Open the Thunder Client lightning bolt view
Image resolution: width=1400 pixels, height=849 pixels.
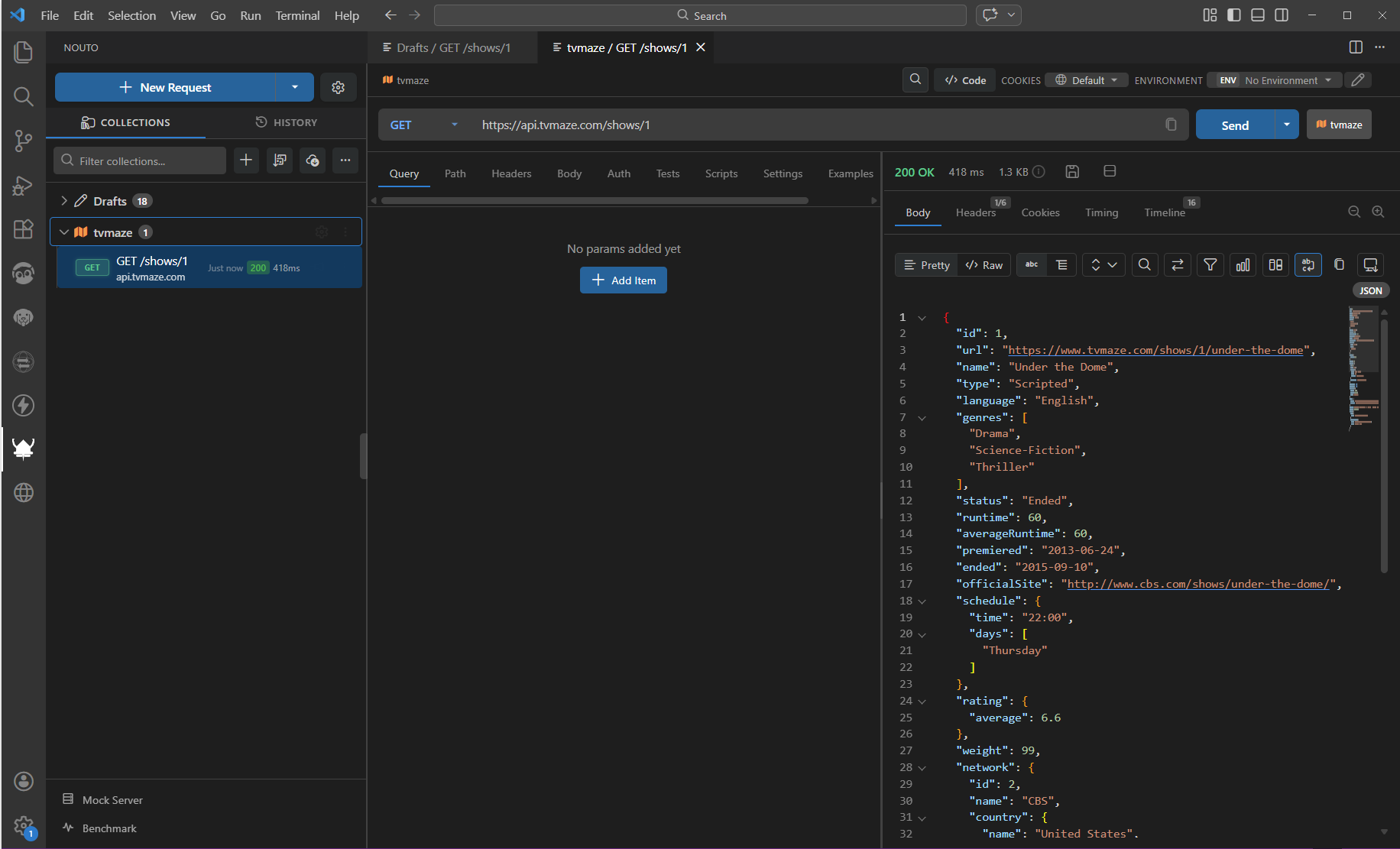(24, 405)
